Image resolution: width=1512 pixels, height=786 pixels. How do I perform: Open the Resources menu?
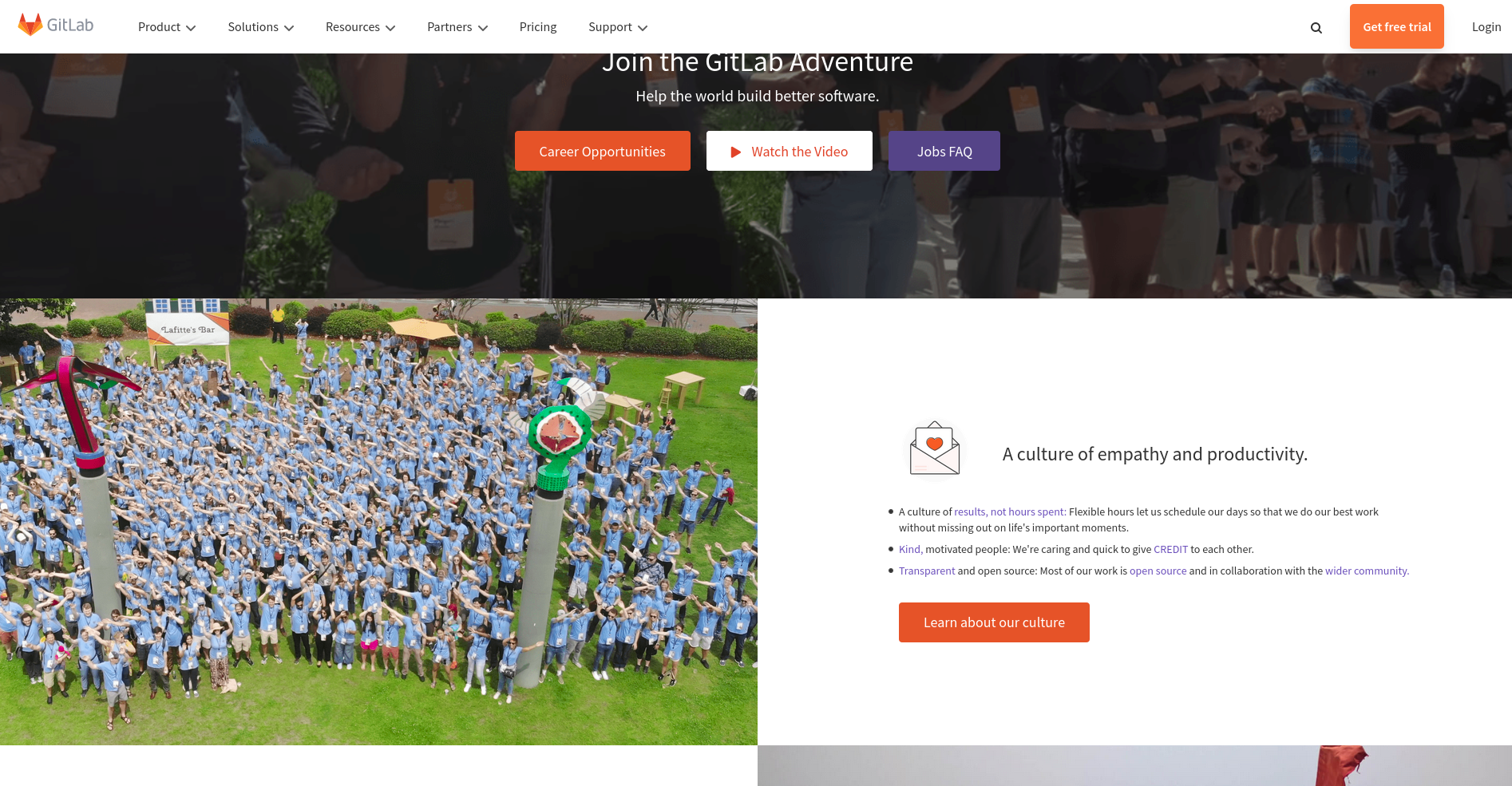point(361,27)
